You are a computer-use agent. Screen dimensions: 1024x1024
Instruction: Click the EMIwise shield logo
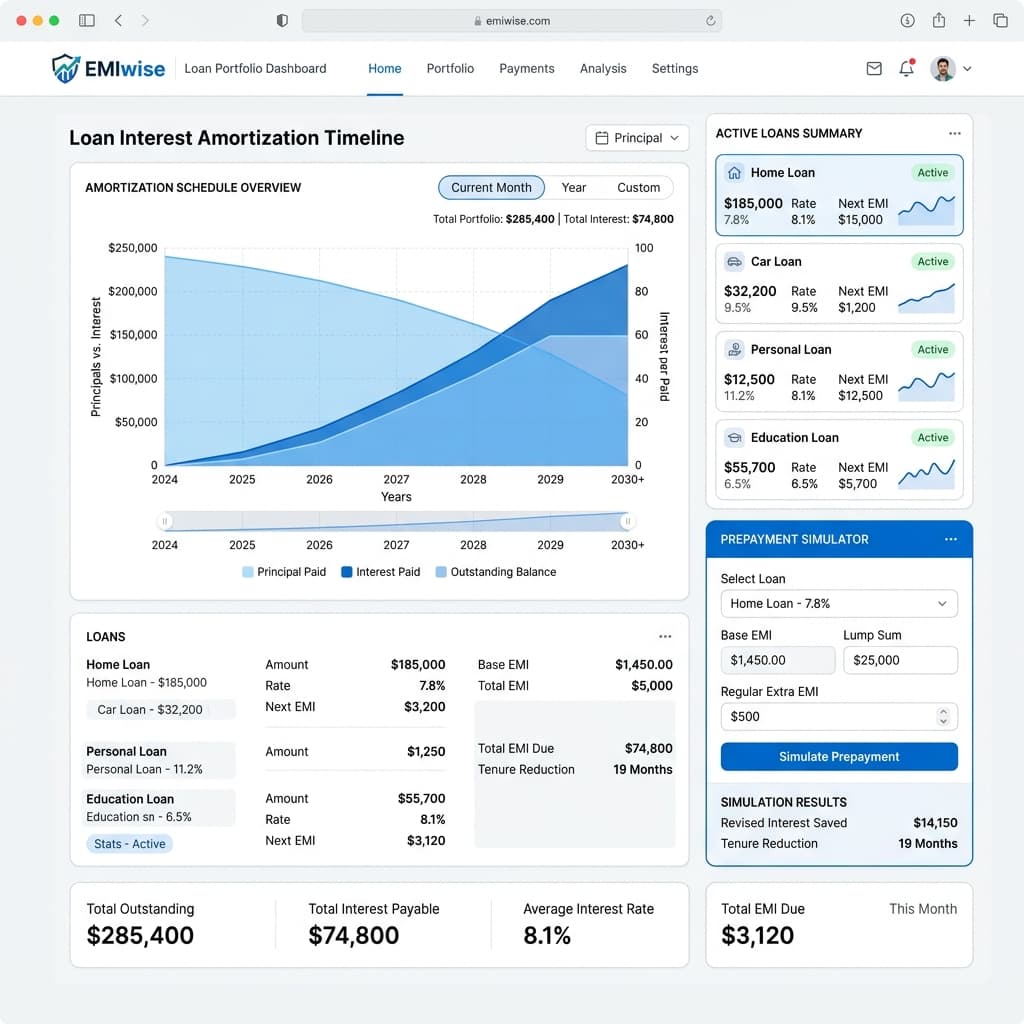pos(66,69)
